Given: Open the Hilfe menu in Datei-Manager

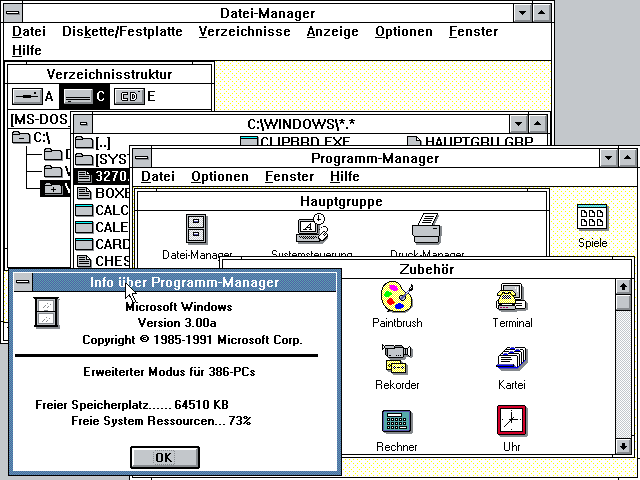Looking at the screenshot, I should (27, 50).
